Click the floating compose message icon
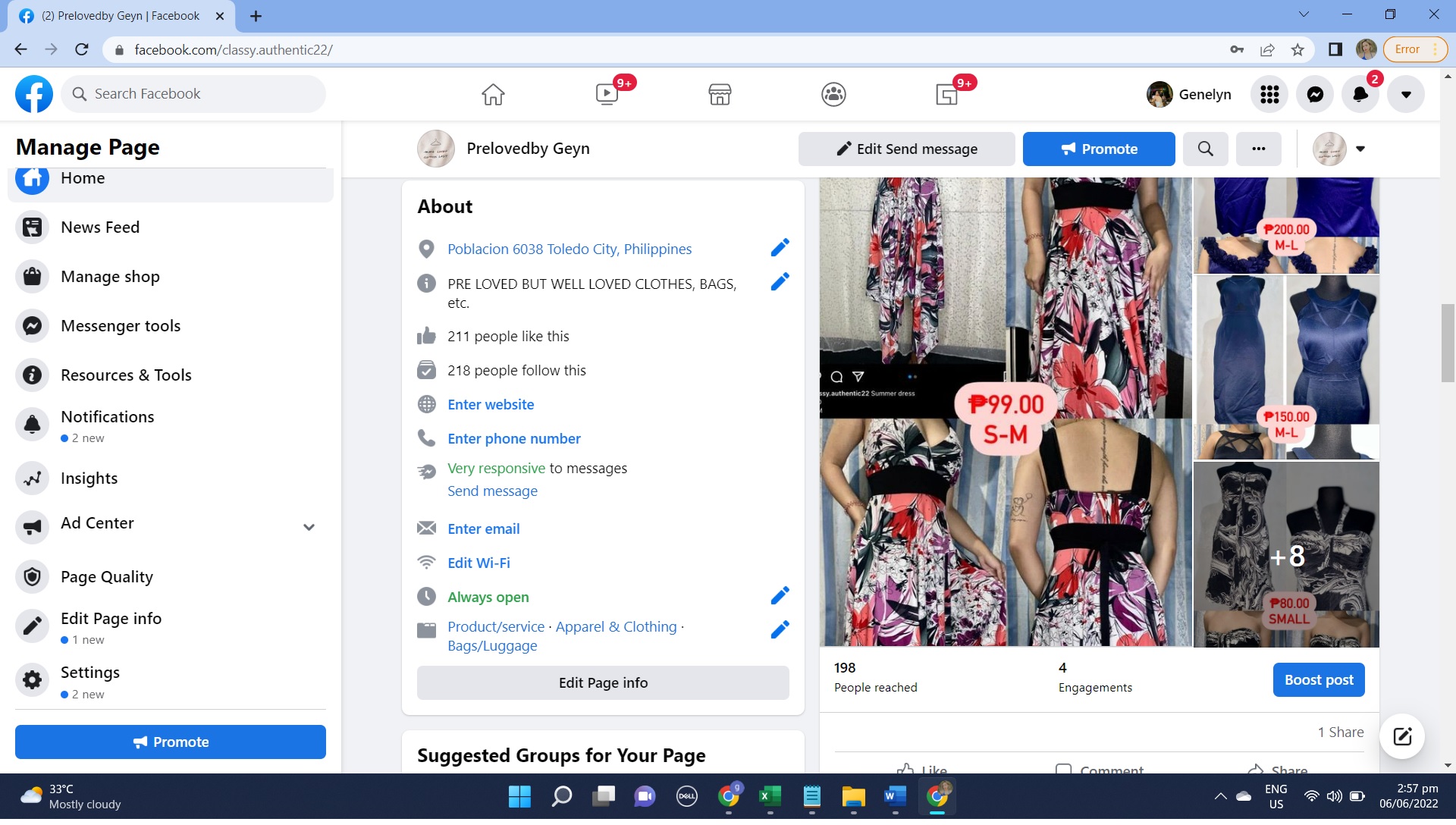1456x825 pixels. tap(1402, 736)
